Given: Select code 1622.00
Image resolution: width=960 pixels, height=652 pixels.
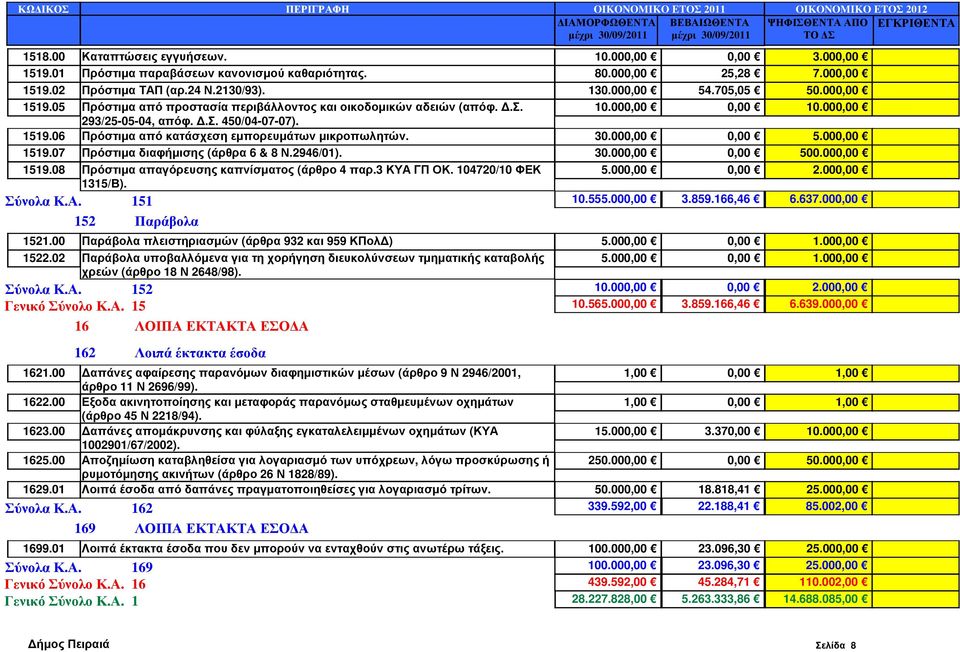Looking at the screenshot, I should [43, 402].
